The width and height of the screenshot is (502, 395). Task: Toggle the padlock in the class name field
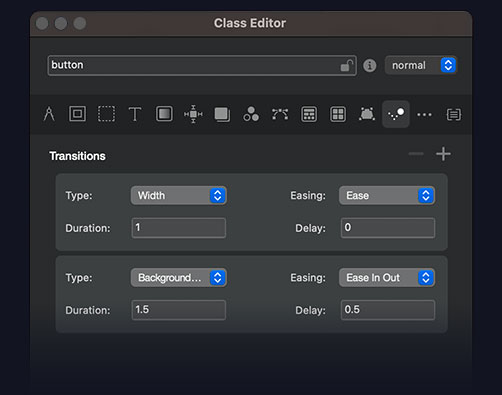click(347, 66)
